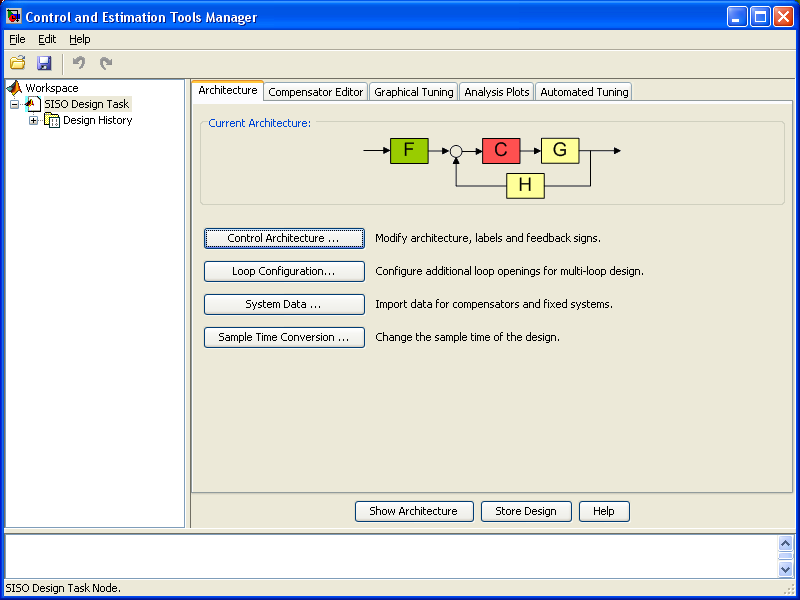Open the Edit menu
The width and height of the screenshot is (800, 600).
[47, 39]
